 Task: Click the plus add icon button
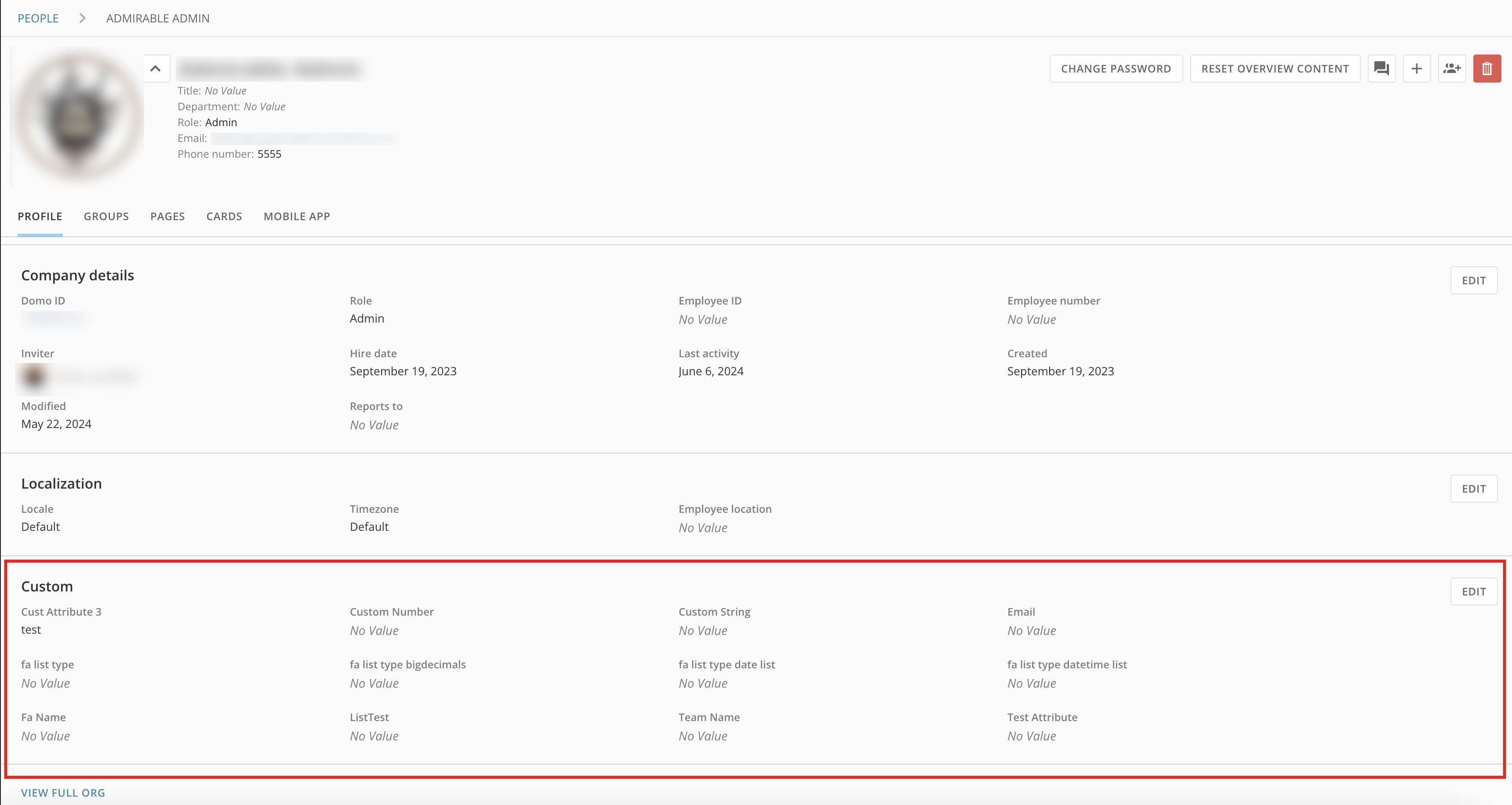[1416, 69]
